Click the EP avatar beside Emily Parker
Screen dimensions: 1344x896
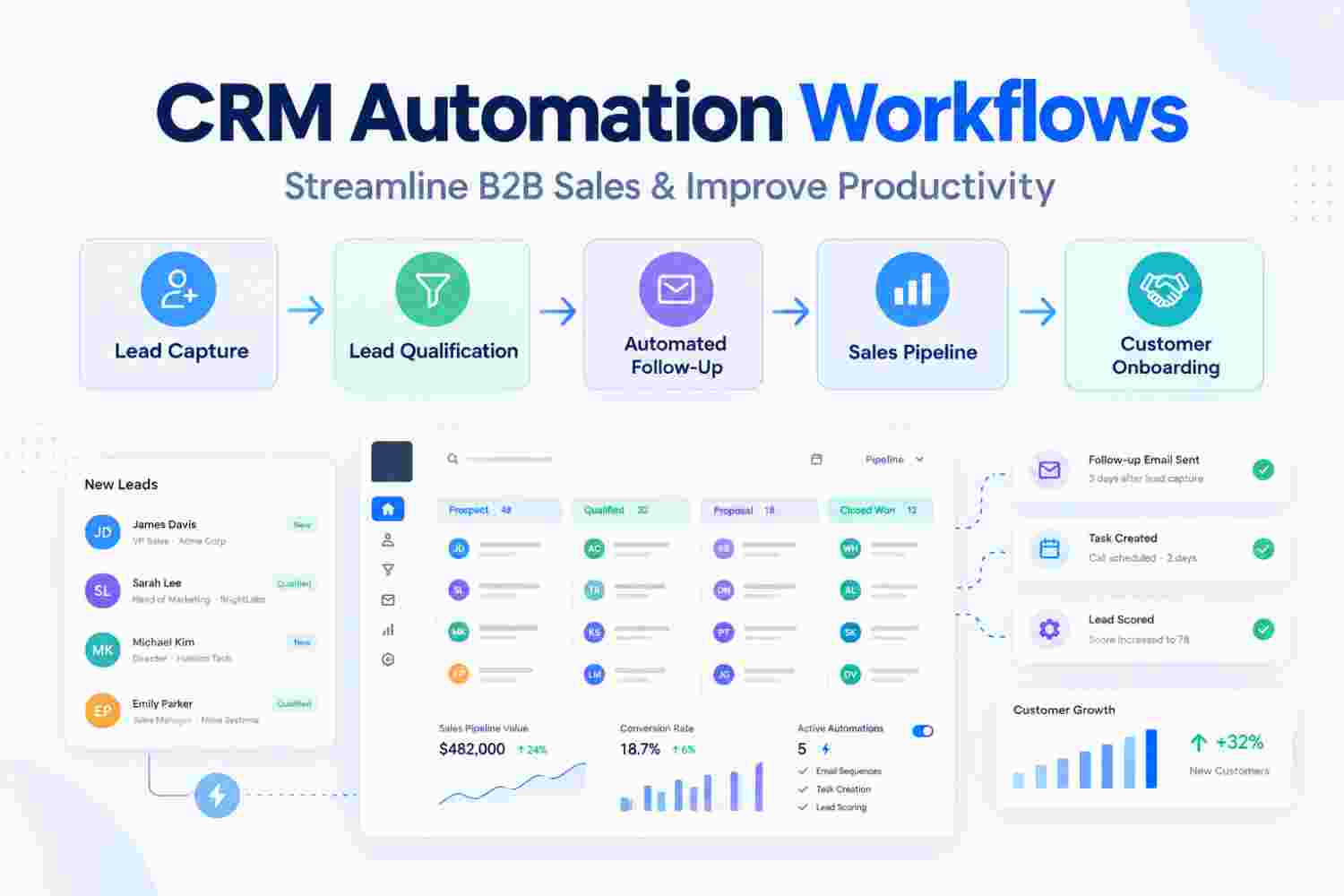(x=102, y=711)
